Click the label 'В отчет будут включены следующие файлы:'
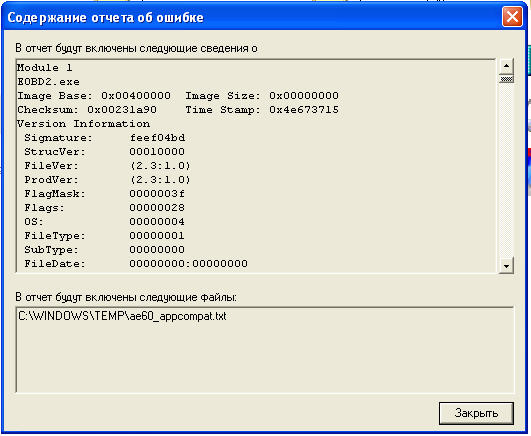 [126, 297]
